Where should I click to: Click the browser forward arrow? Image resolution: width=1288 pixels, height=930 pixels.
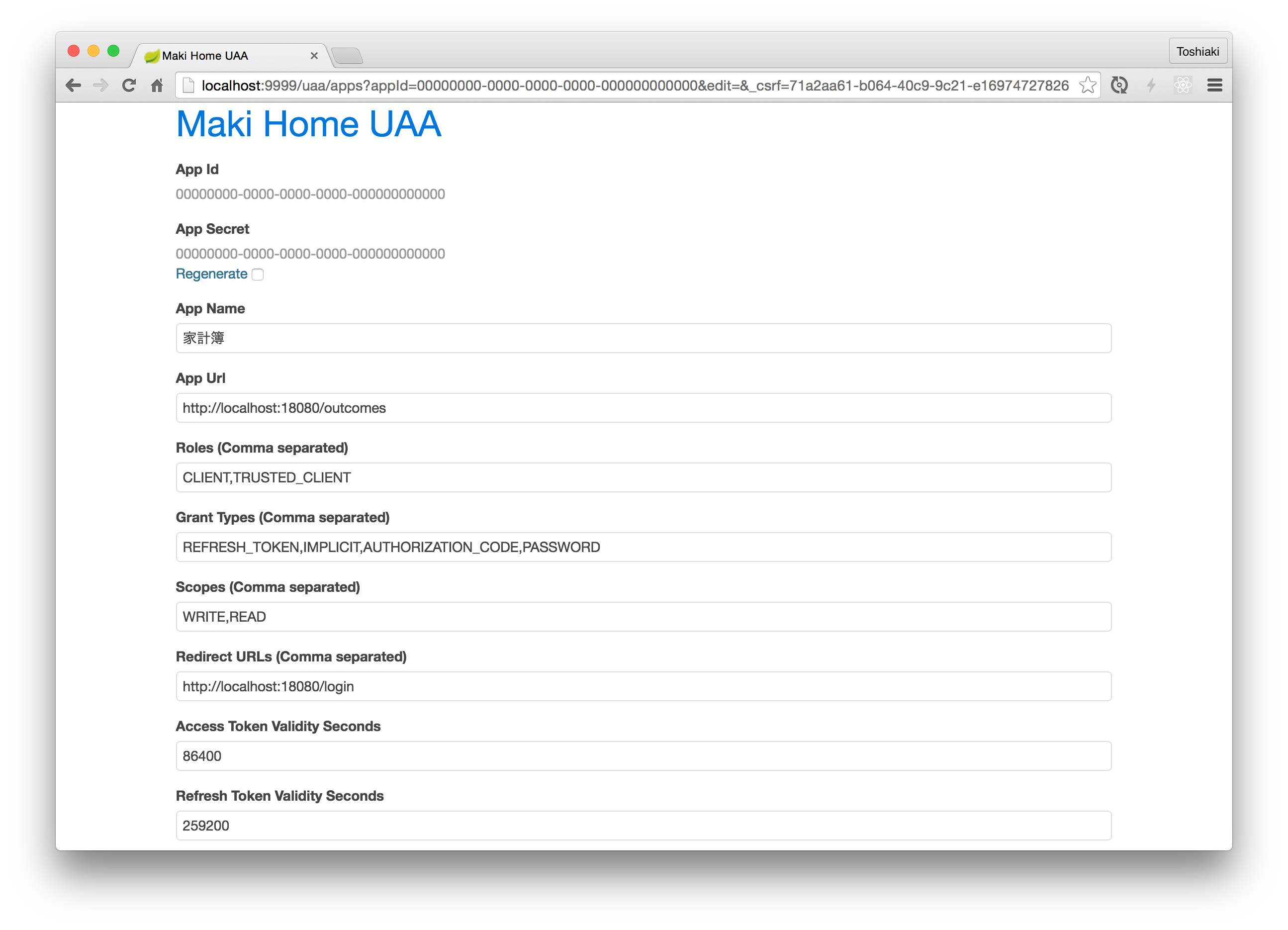tap(100, 86)
